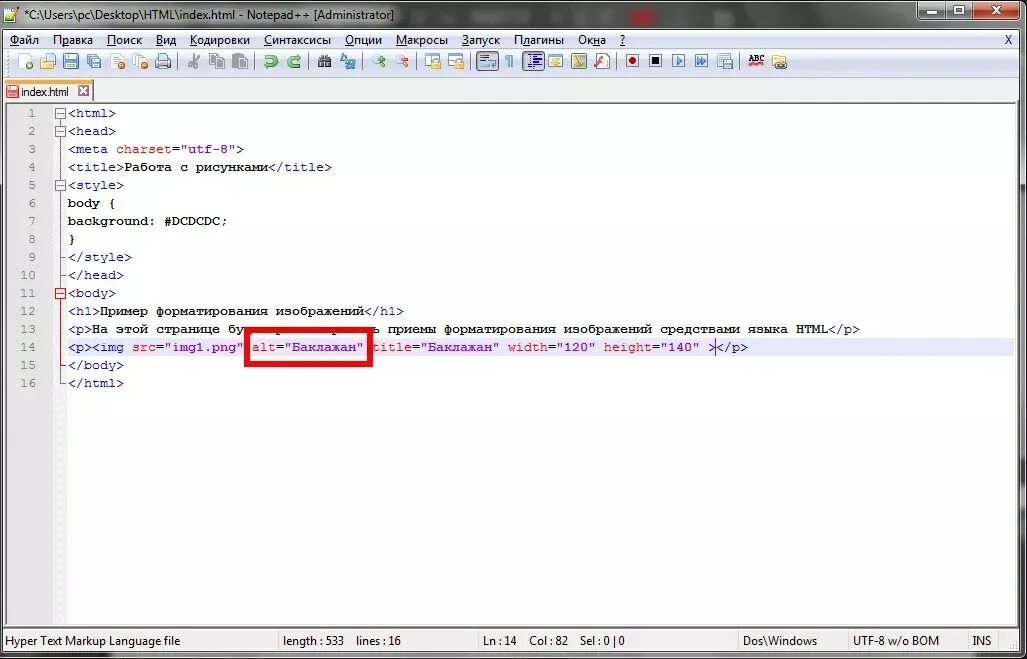Redo with the green right arrow icon

click(294, 62)
